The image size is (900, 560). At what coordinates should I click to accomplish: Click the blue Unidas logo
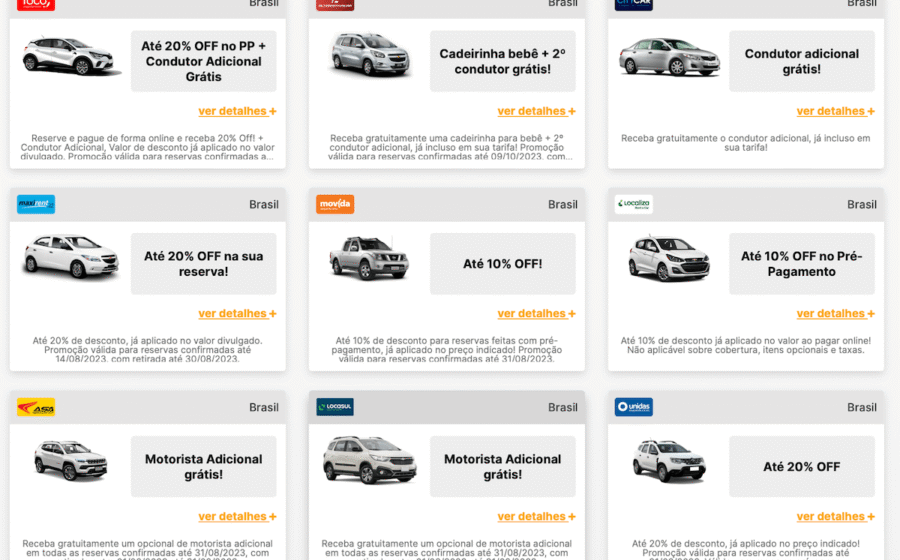[x=634, y=407]
